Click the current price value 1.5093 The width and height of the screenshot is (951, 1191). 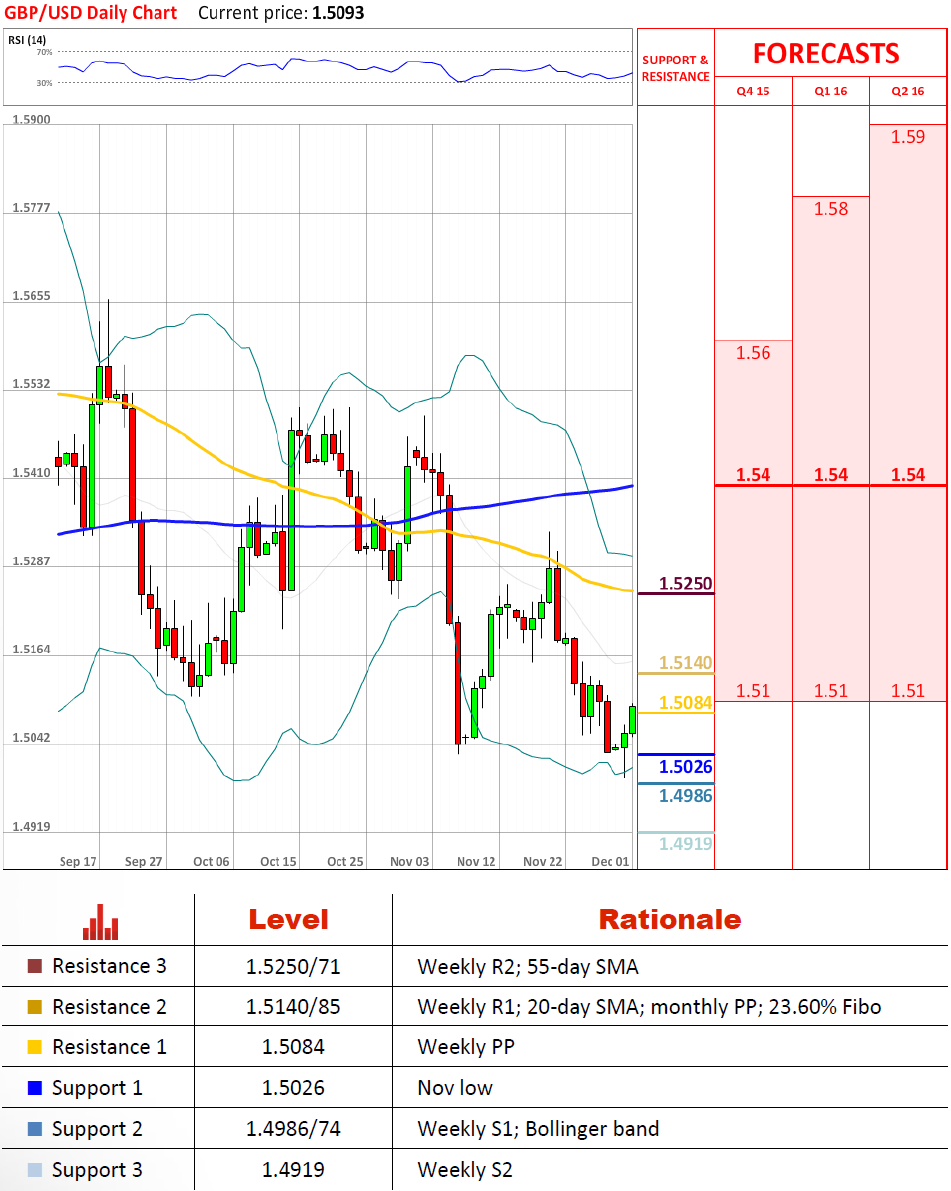point(338,13)
